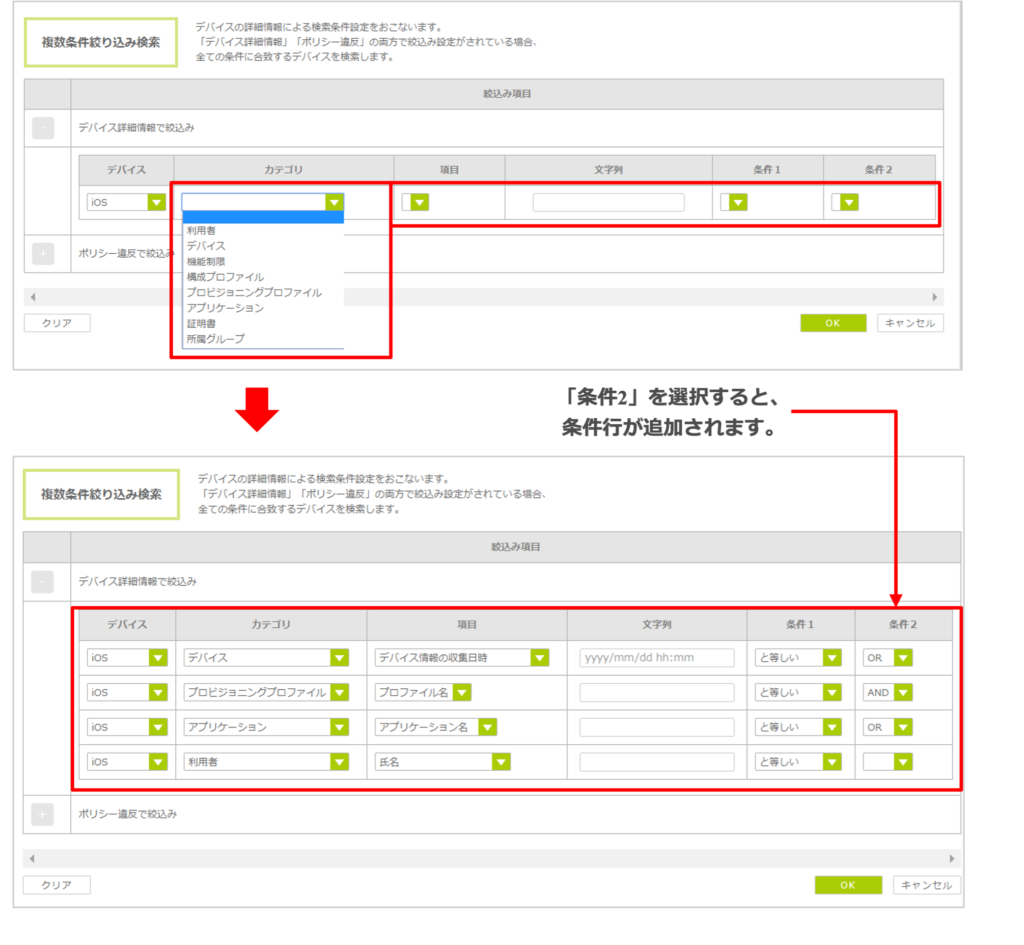The image size is (1024, 945).
Task: Click the green arrow of the AND dropdown
Action: pyautogui.click(x=903, y=692)
